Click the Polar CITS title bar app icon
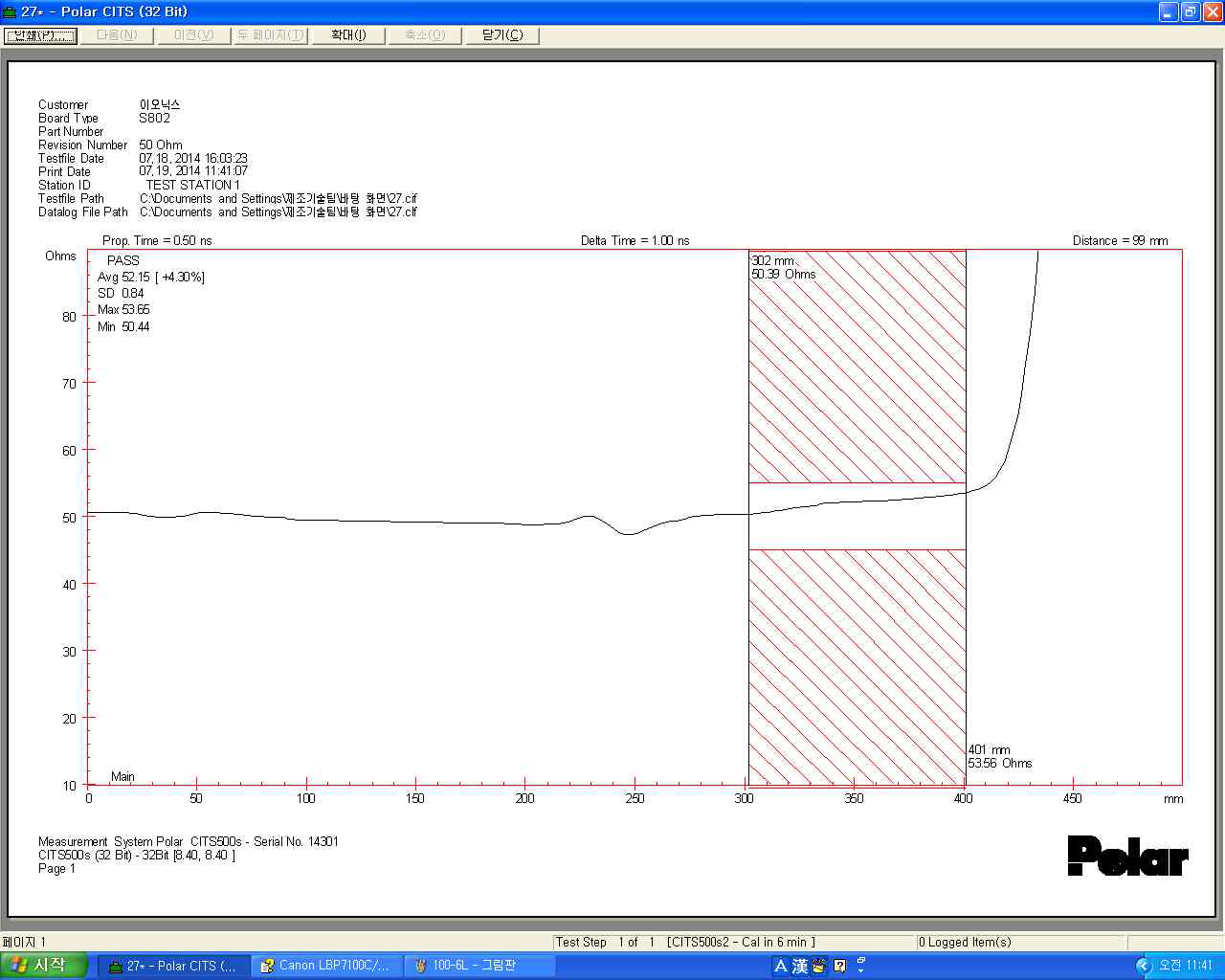 coord(11,11)
